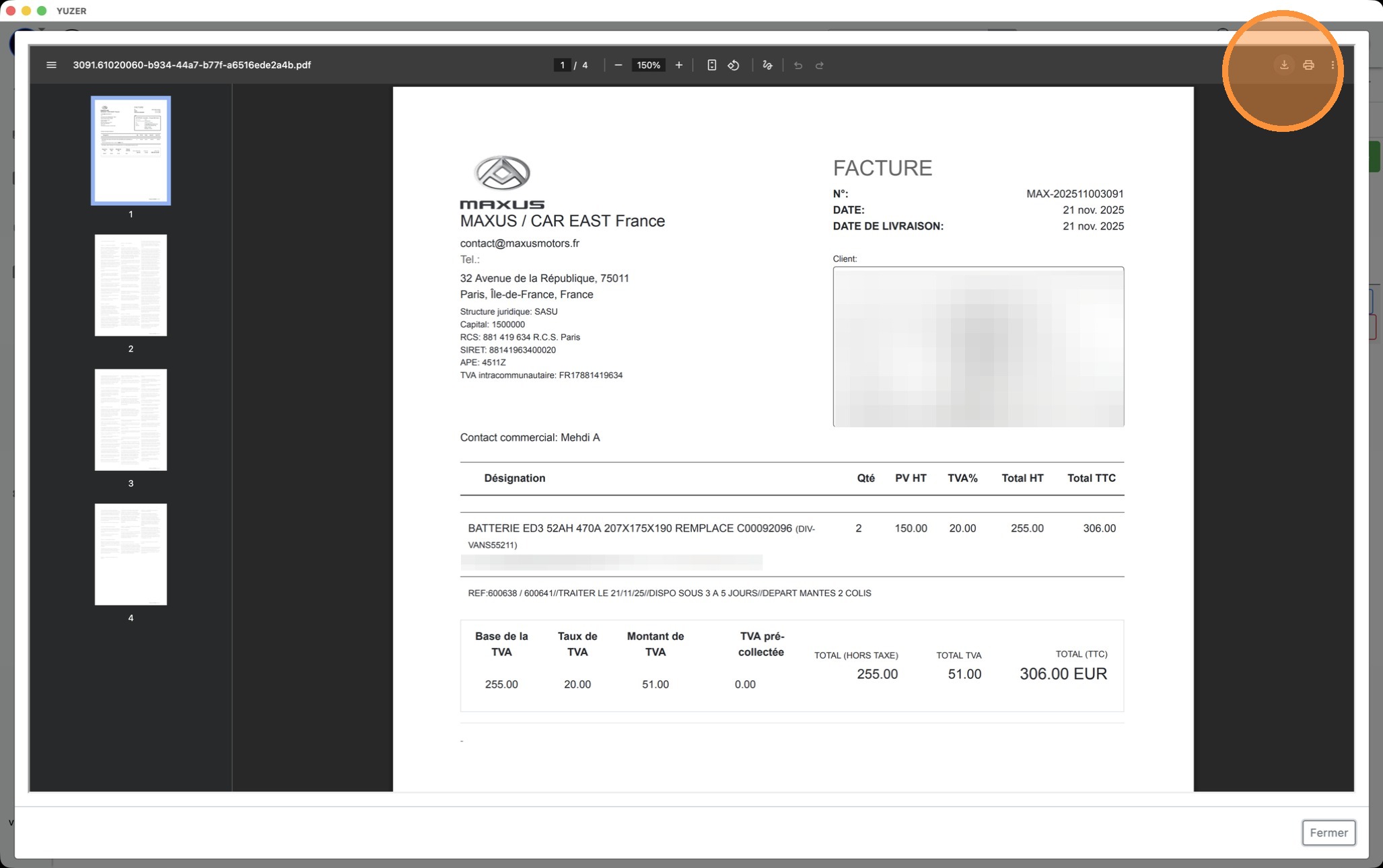Click the 150% zoom level field

click(648, 65)
